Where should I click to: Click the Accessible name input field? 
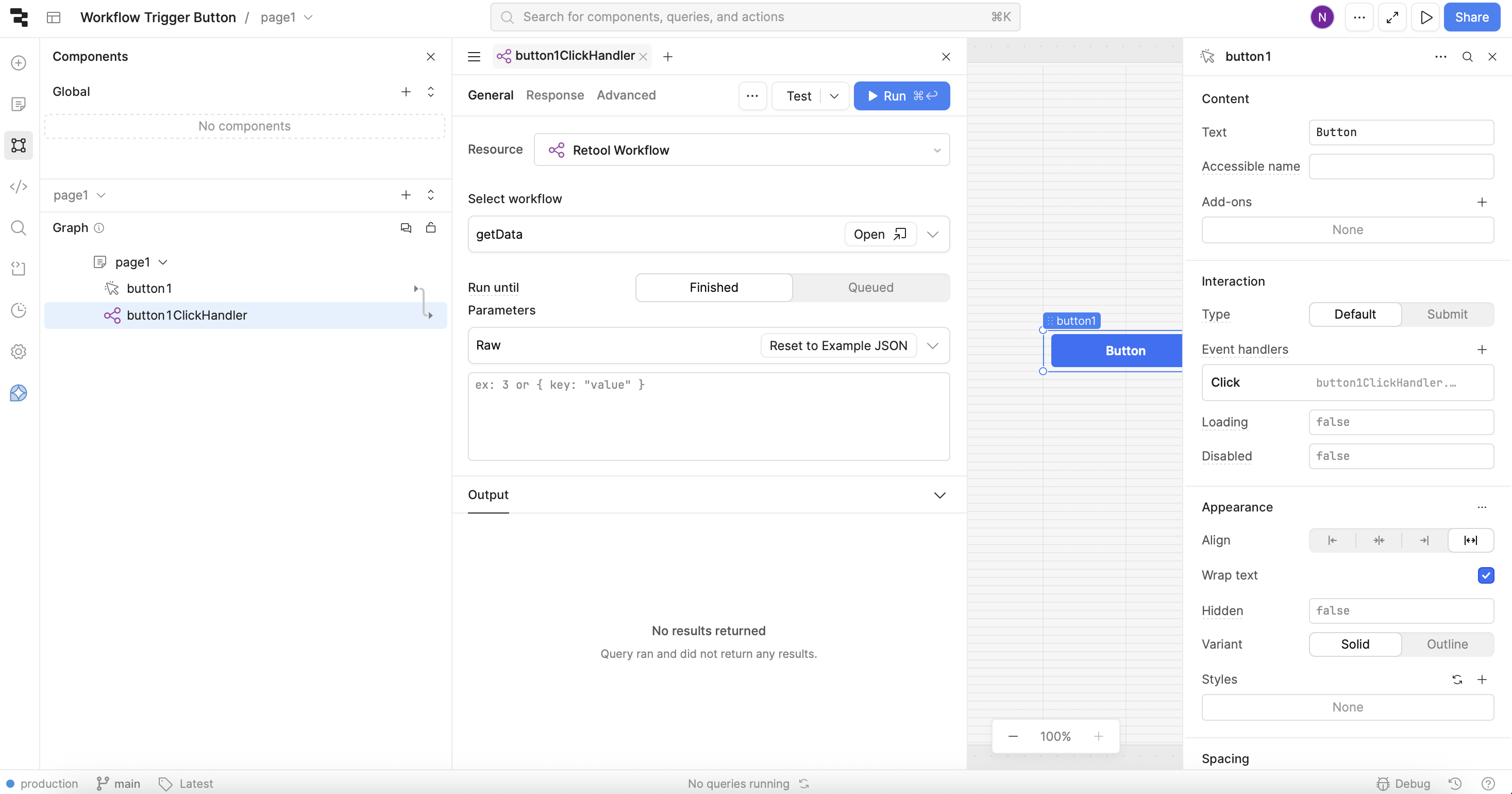[x=1401, y=167]
